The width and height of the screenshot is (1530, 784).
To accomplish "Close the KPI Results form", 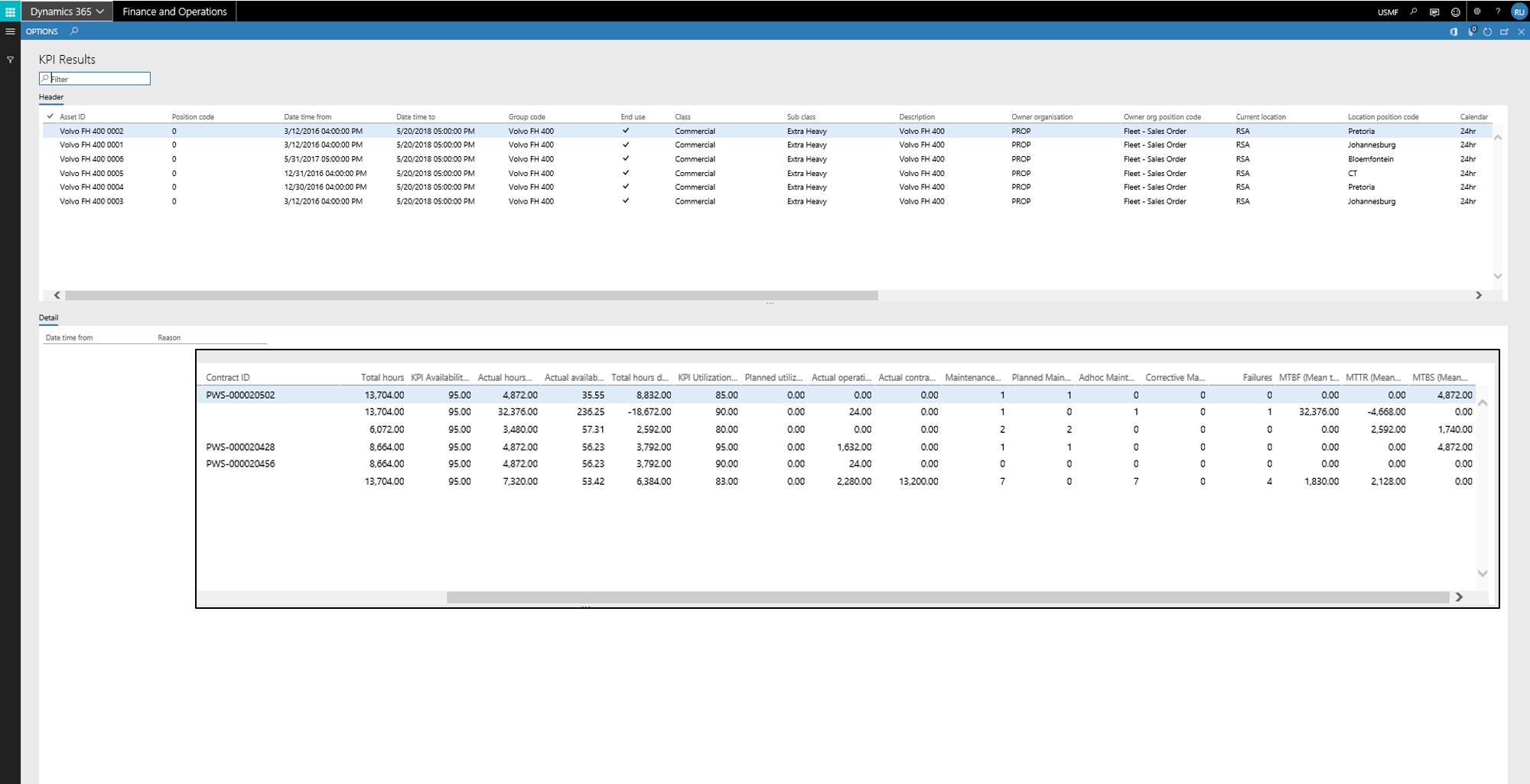I will (1522, 31).
